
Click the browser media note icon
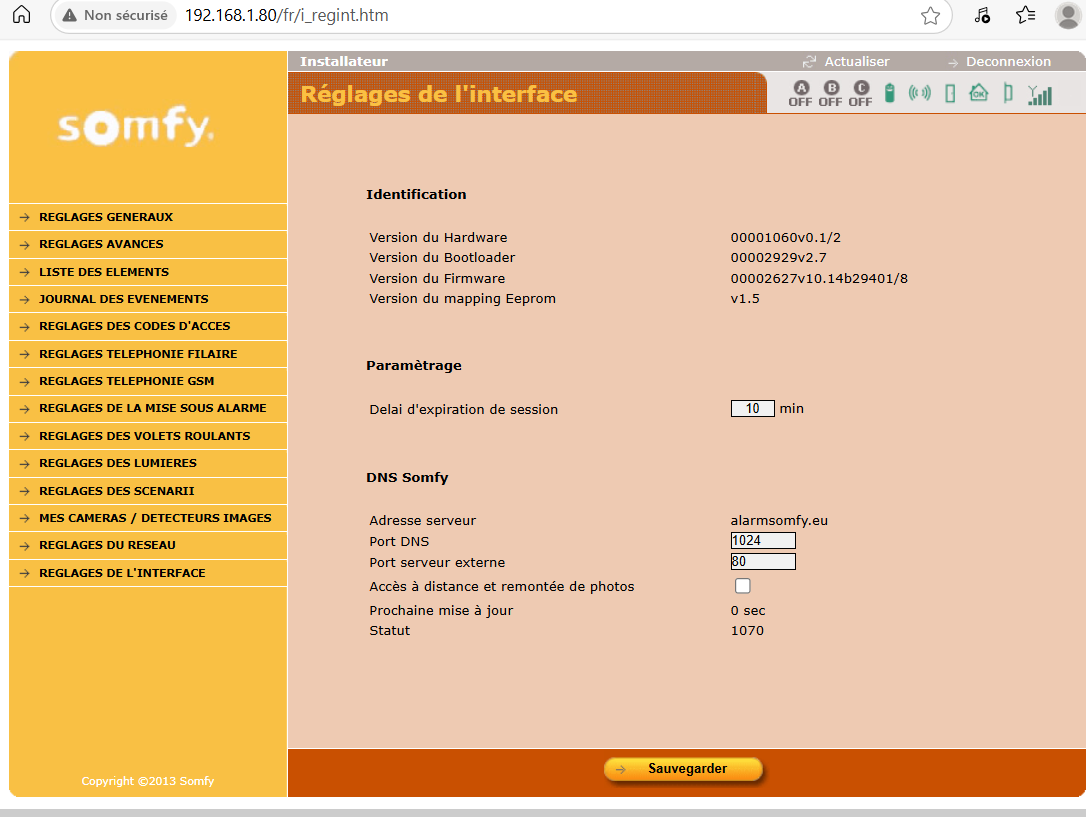click(x=982, y=15)
